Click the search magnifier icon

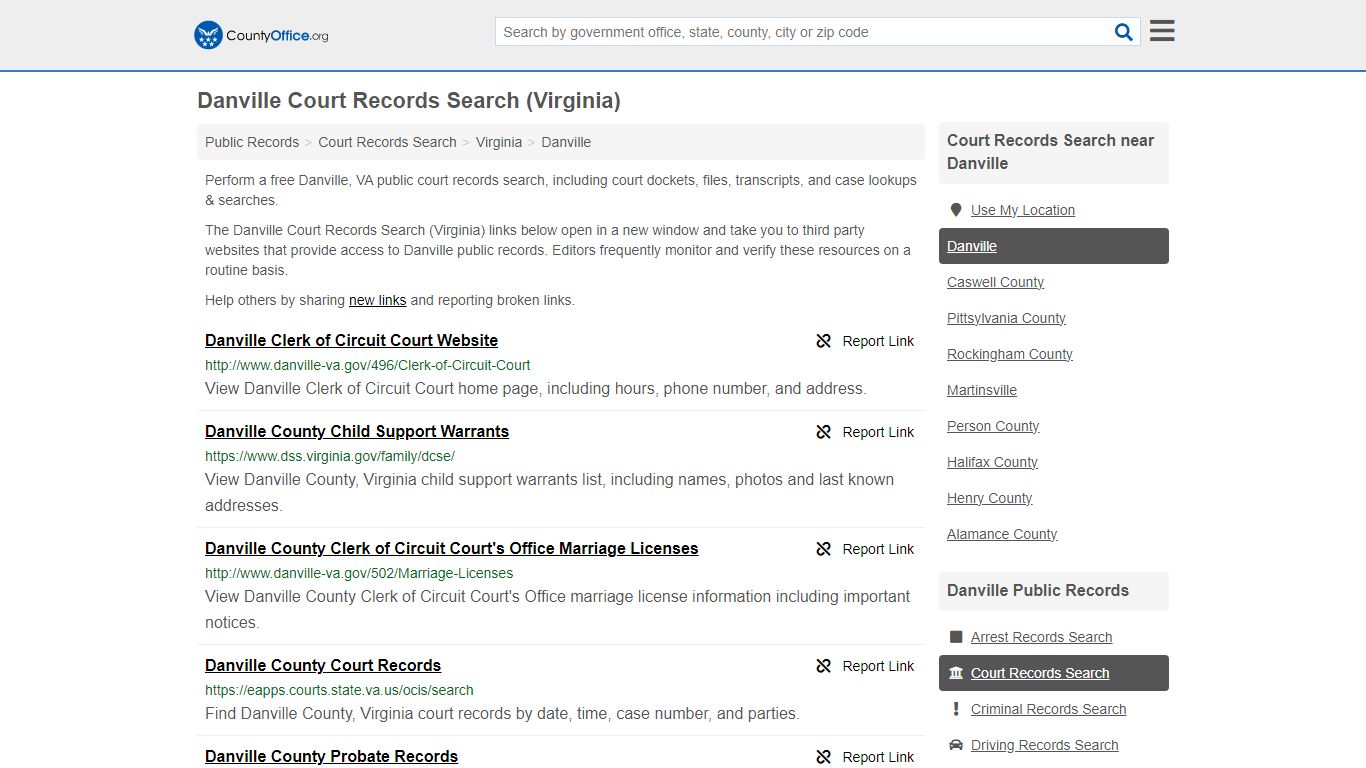(x=1124, y=32)
